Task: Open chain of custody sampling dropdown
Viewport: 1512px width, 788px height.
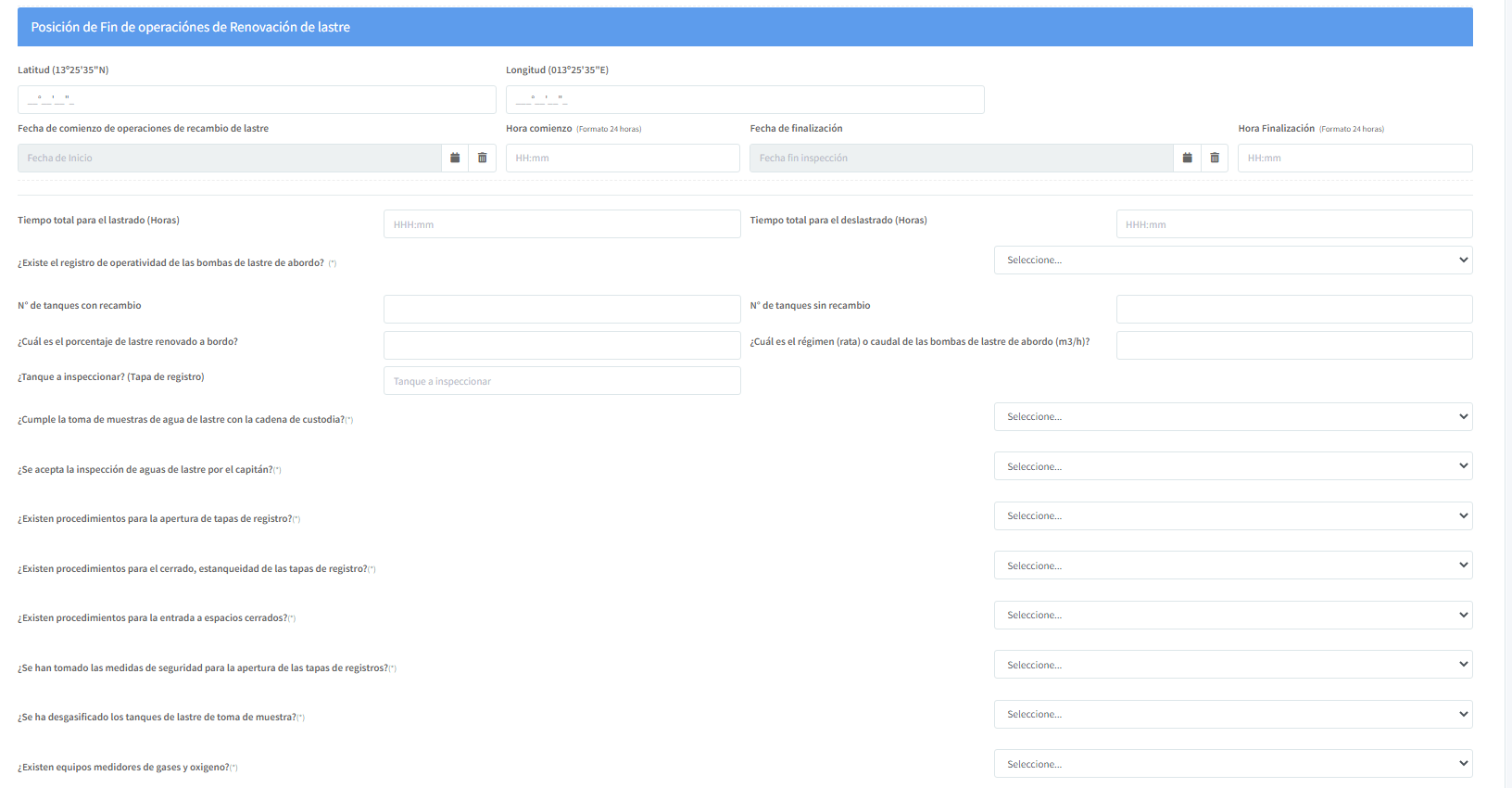Action: (1232, 417)
